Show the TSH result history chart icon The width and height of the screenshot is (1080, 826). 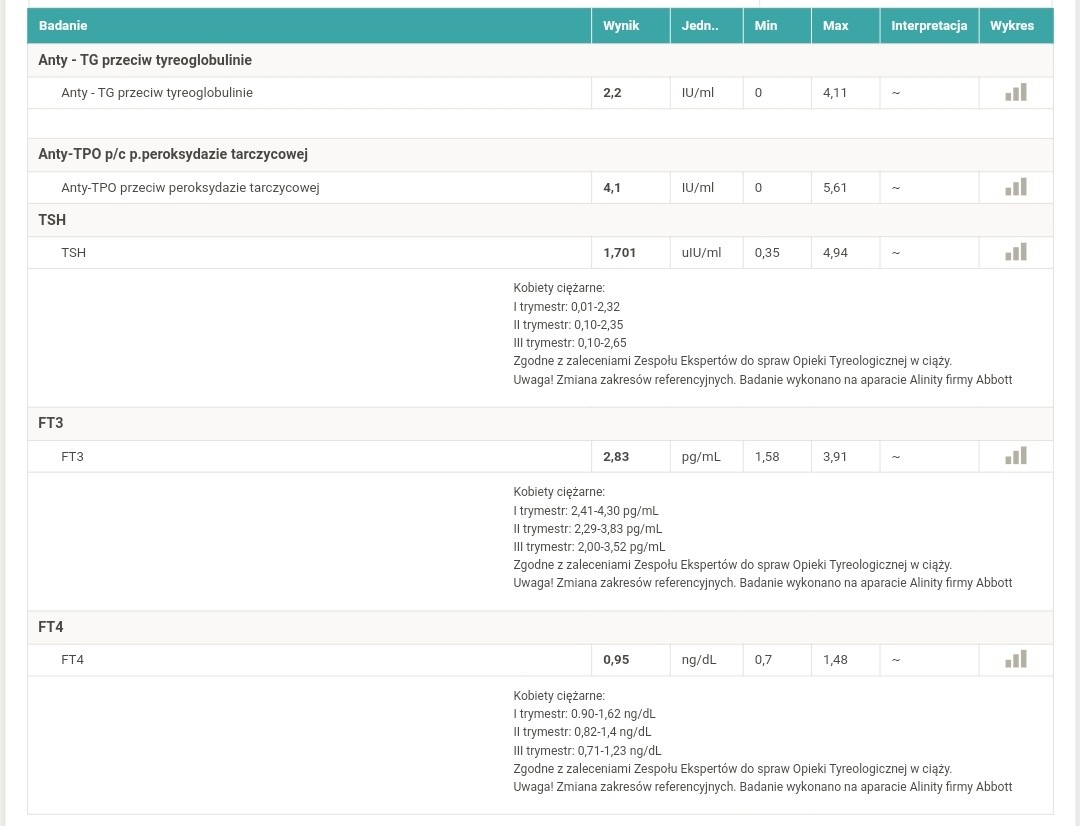[x=1015, y=252]
